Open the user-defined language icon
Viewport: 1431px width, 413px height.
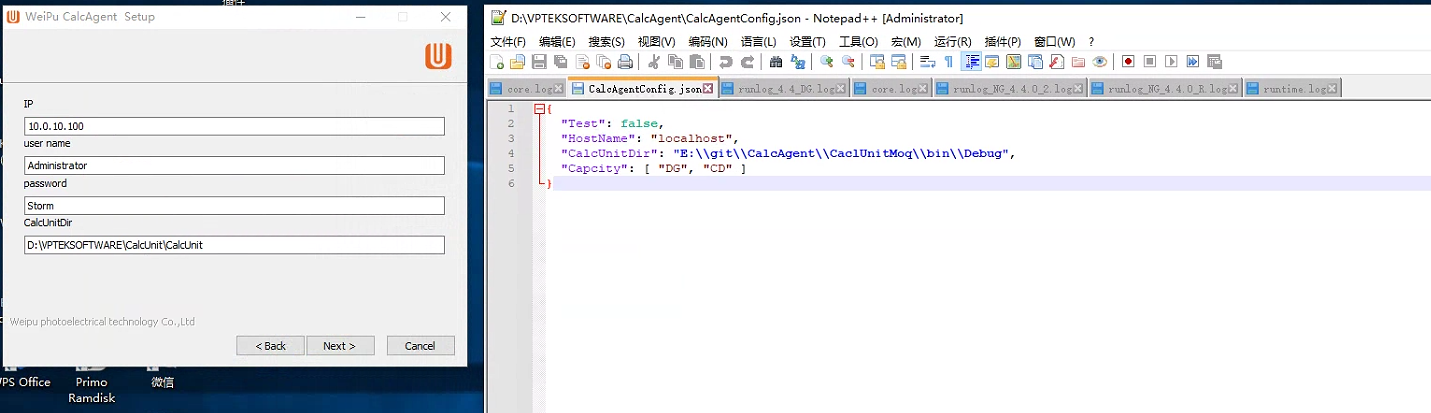(x=992, y=61)
